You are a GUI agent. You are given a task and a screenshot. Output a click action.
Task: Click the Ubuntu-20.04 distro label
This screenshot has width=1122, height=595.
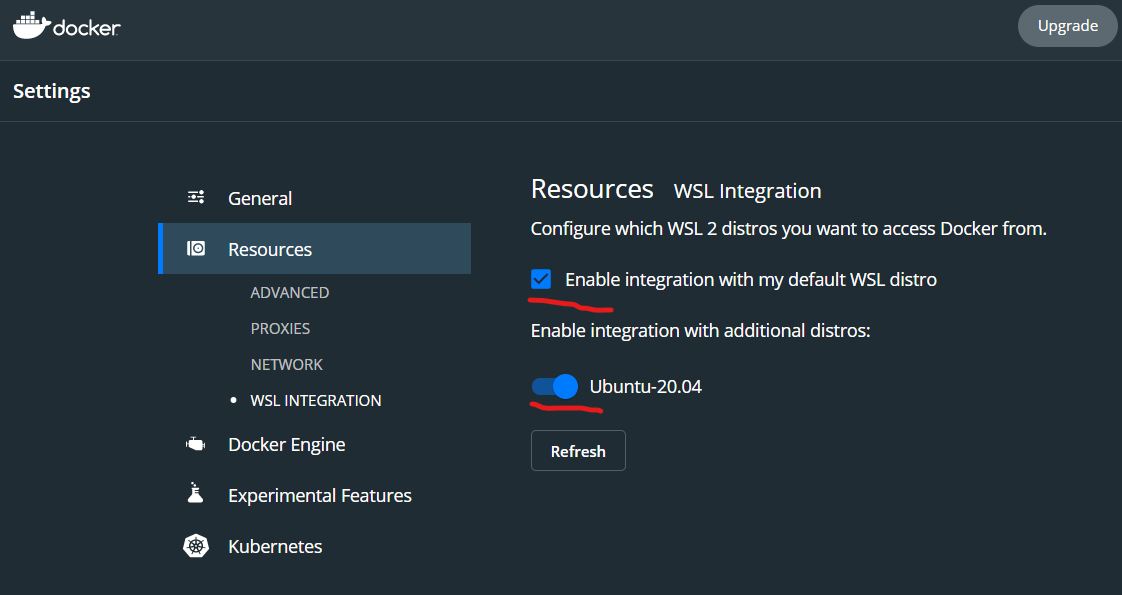pyautogui.click(x=645, y=387)
